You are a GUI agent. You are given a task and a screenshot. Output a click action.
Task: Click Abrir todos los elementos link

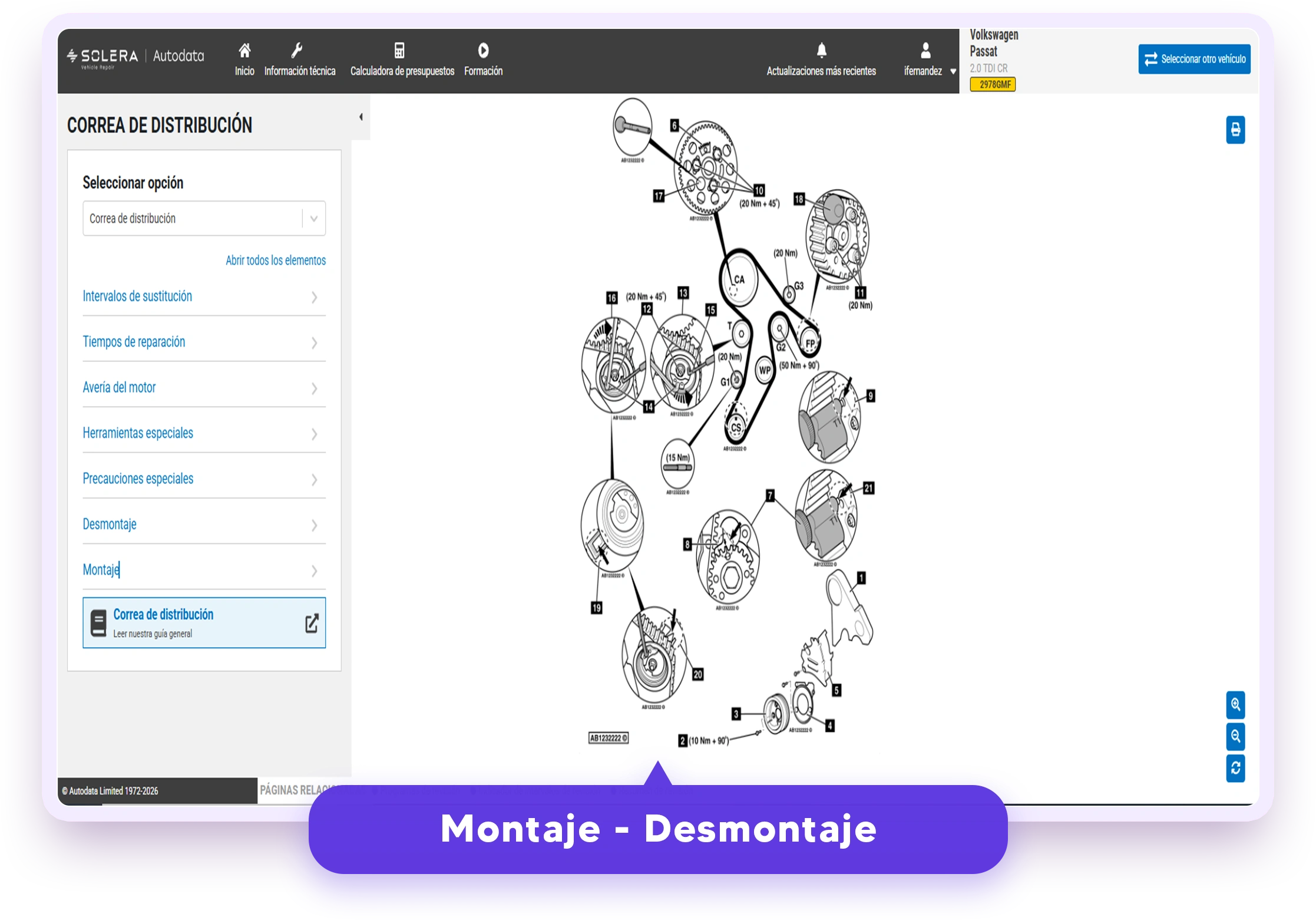click(276, 260)
